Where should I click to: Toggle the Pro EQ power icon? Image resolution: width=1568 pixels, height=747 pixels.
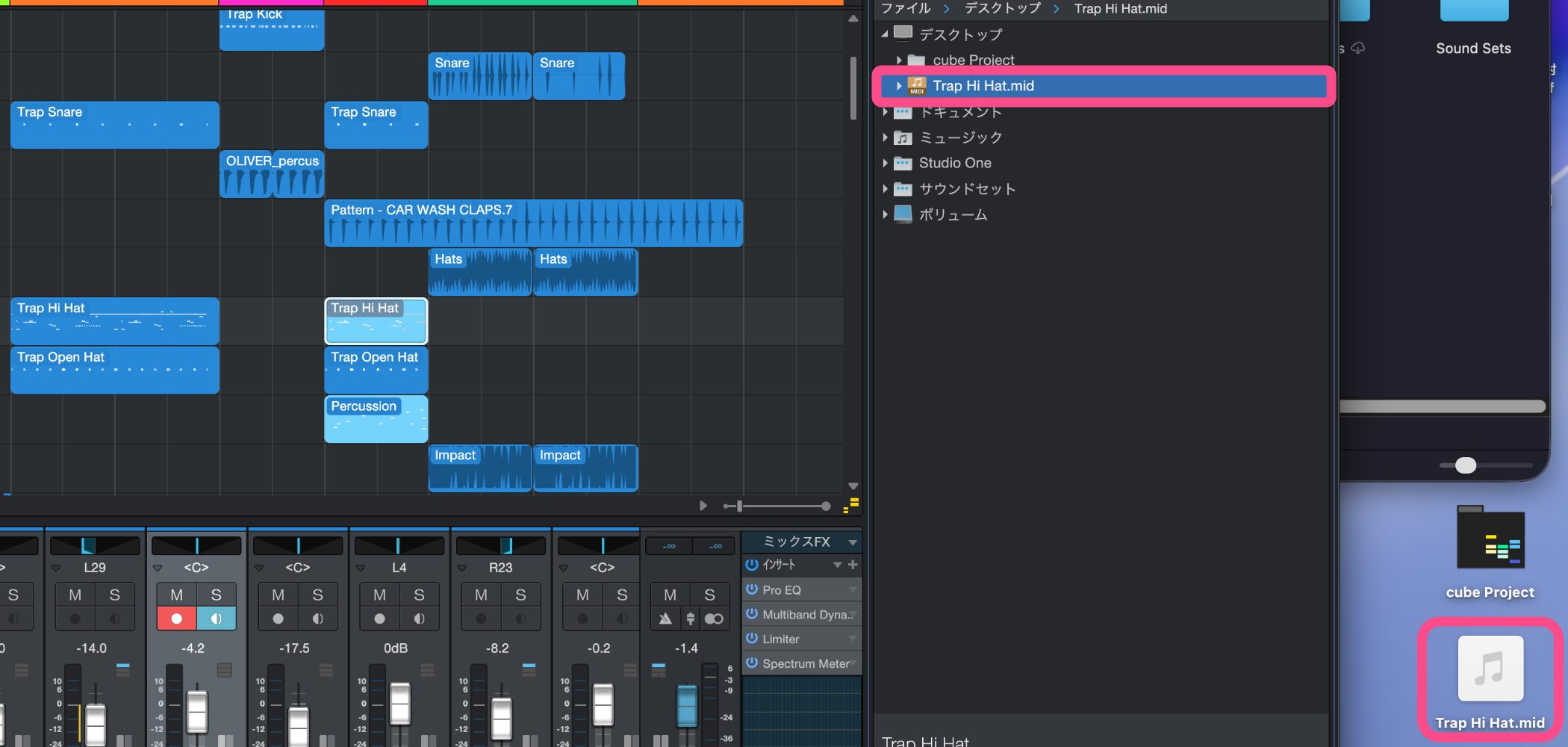752,589
